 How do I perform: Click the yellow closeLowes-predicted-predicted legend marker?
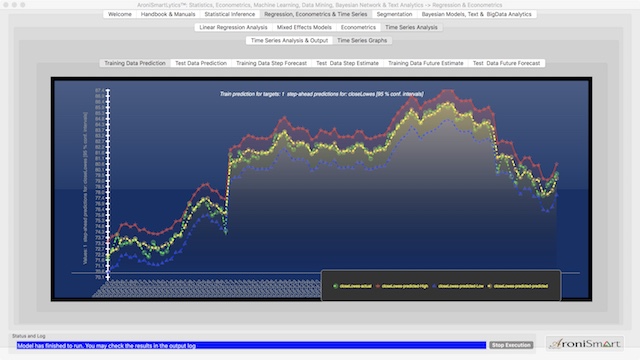click(490, 286)
